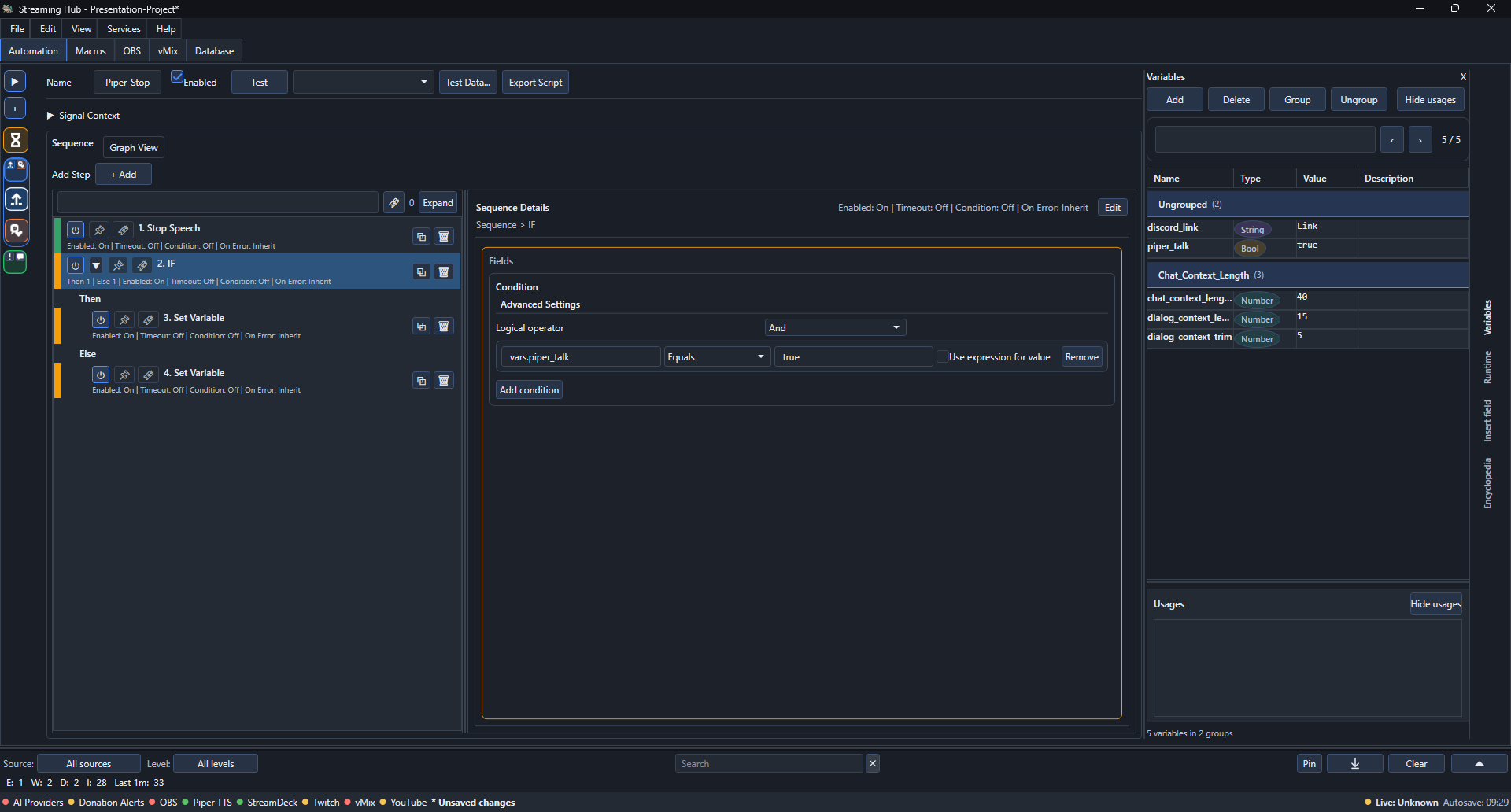Go to next variable search result arrow

point(1420,140)
